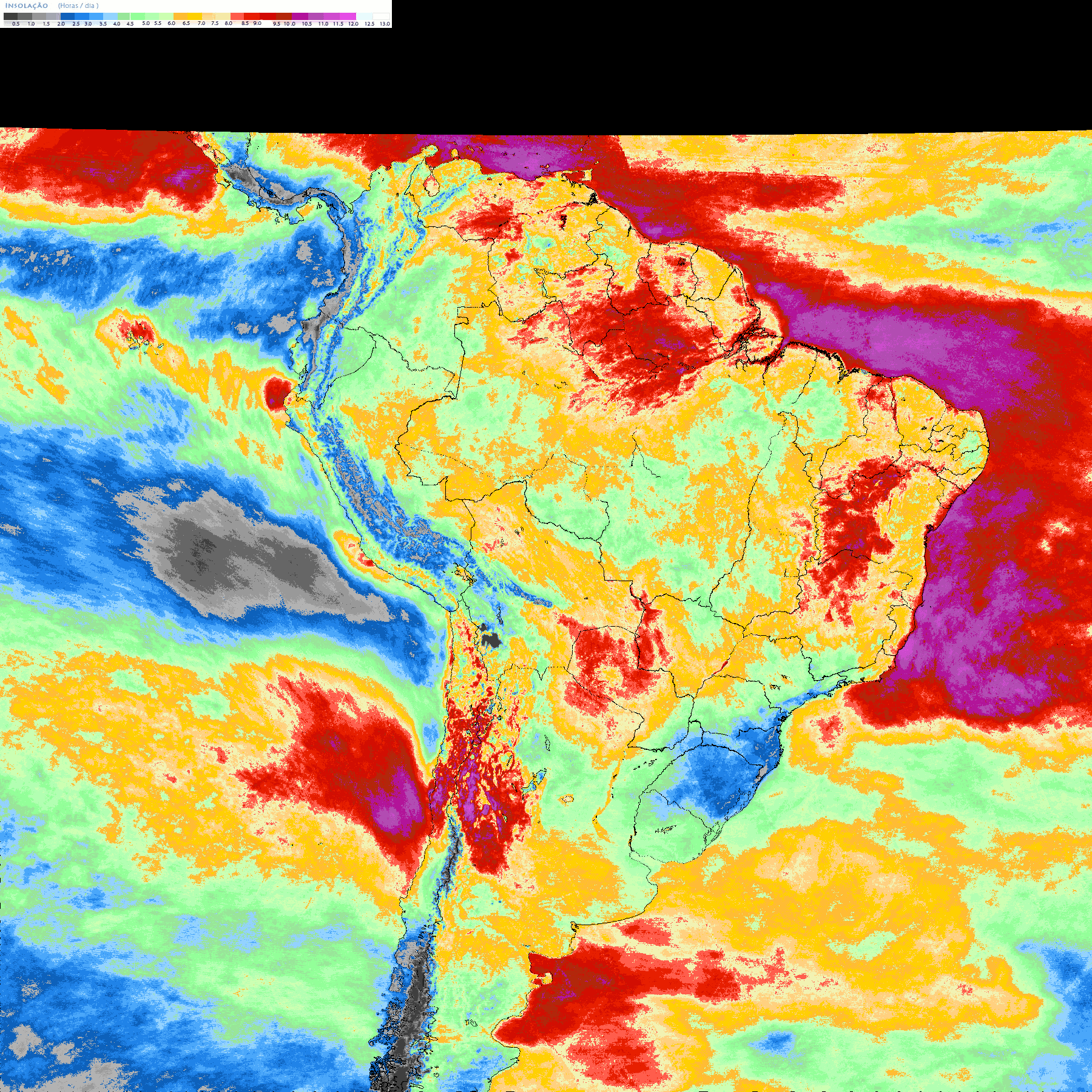Click the 9.0 legend value
This screenshot has width=1092, height=1092.
pyautogui.click(x=257, y=23)
